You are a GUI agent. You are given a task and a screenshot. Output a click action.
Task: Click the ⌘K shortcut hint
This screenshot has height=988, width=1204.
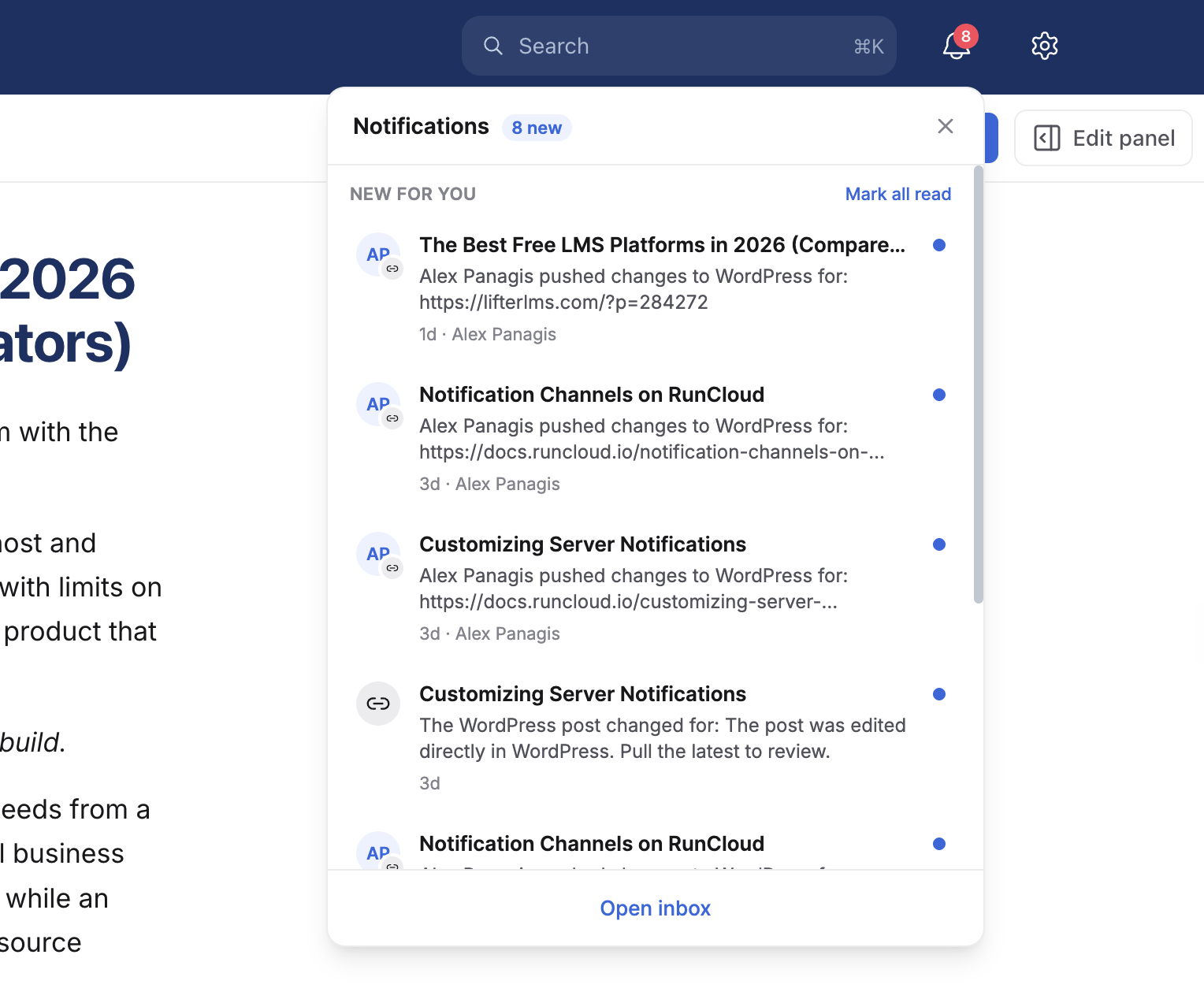pos(868,46)
